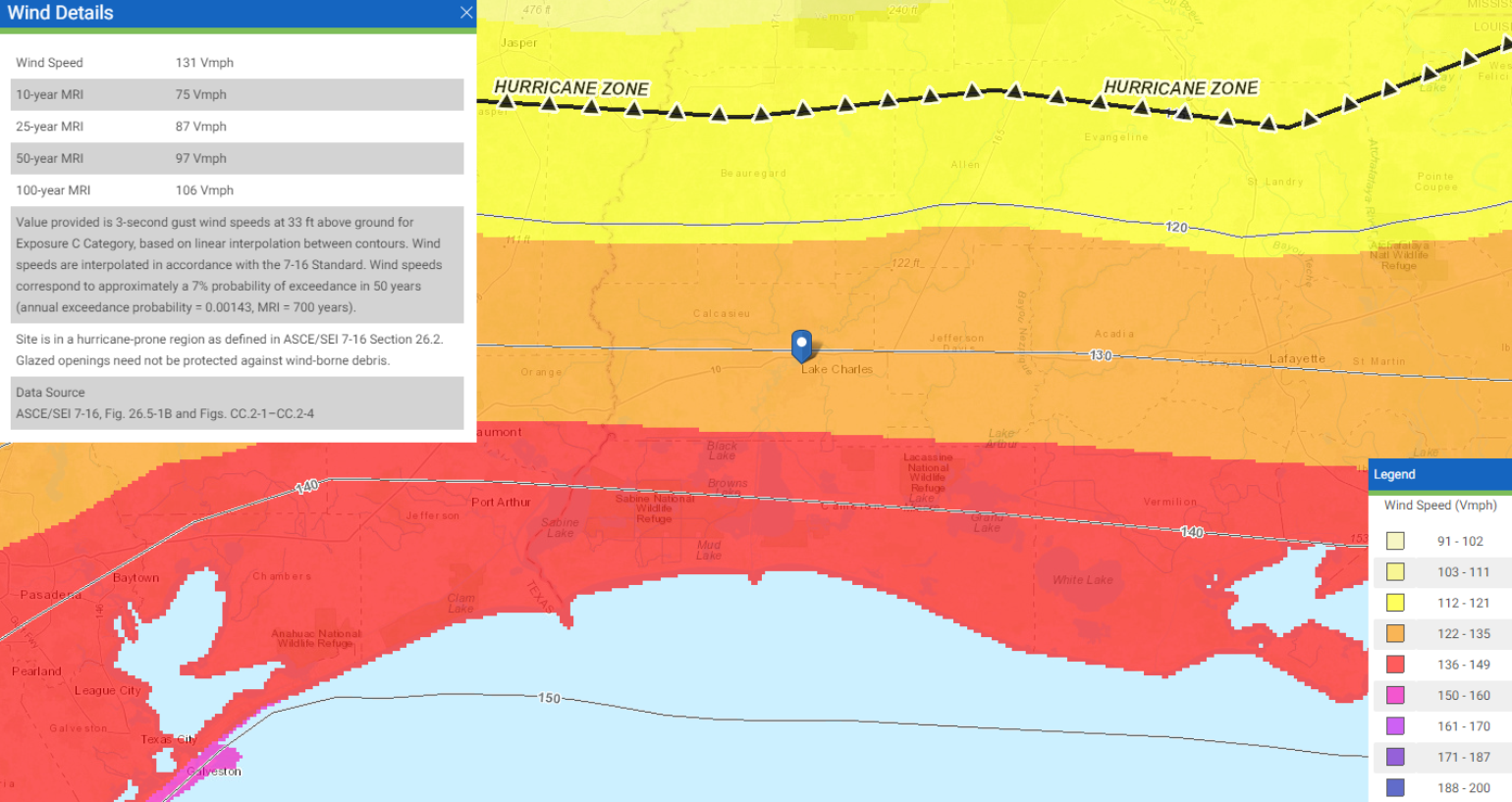This screenshot has height=802, width=1512.
Task: Click the 130 contour line label
Action: [1101, 355]
